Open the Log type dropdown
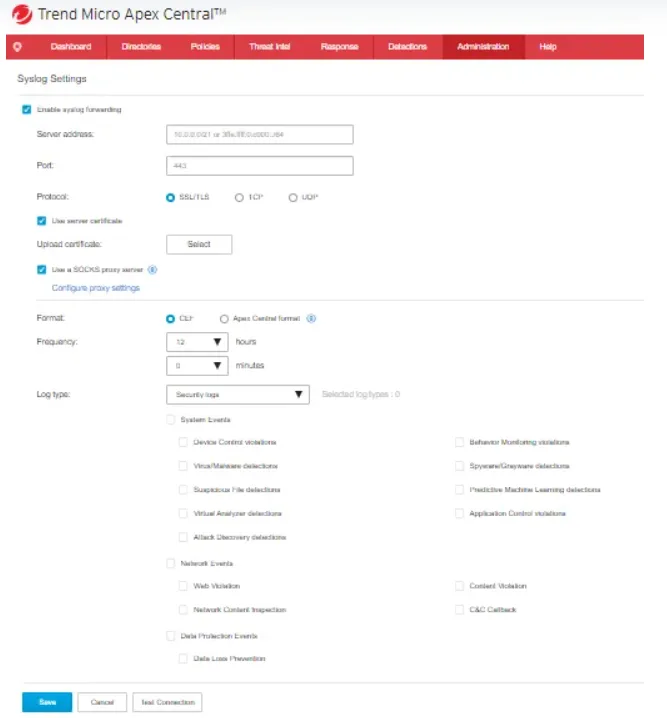 point(238,395)
